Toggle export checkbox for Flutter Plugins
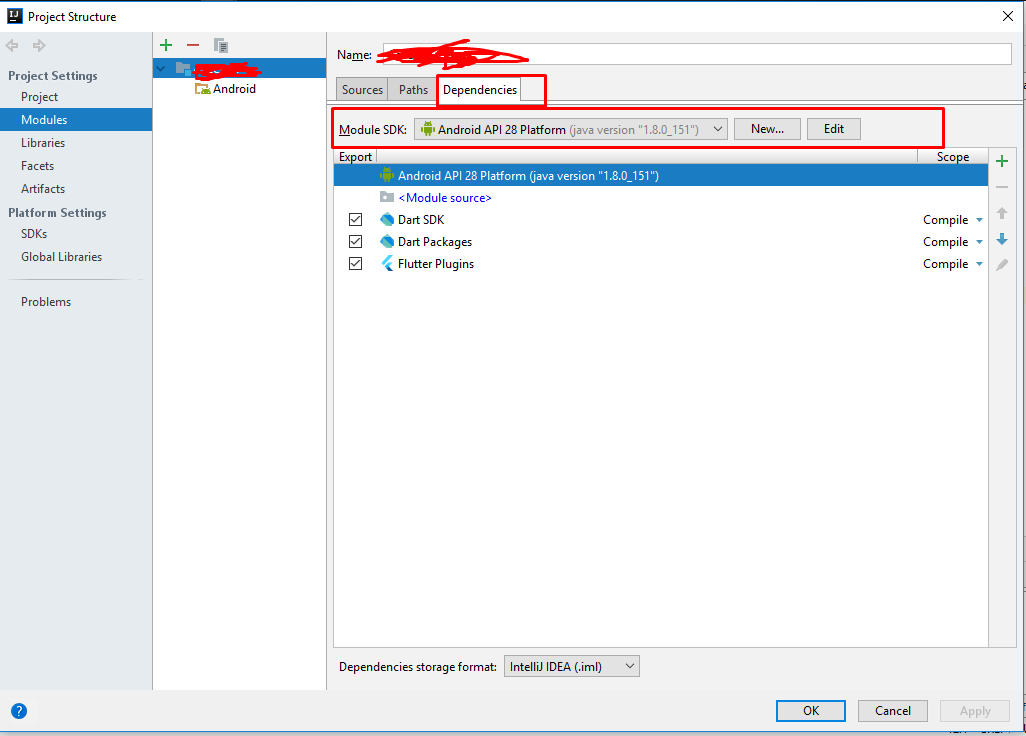The image size is (1026, 736). [355, 264]
